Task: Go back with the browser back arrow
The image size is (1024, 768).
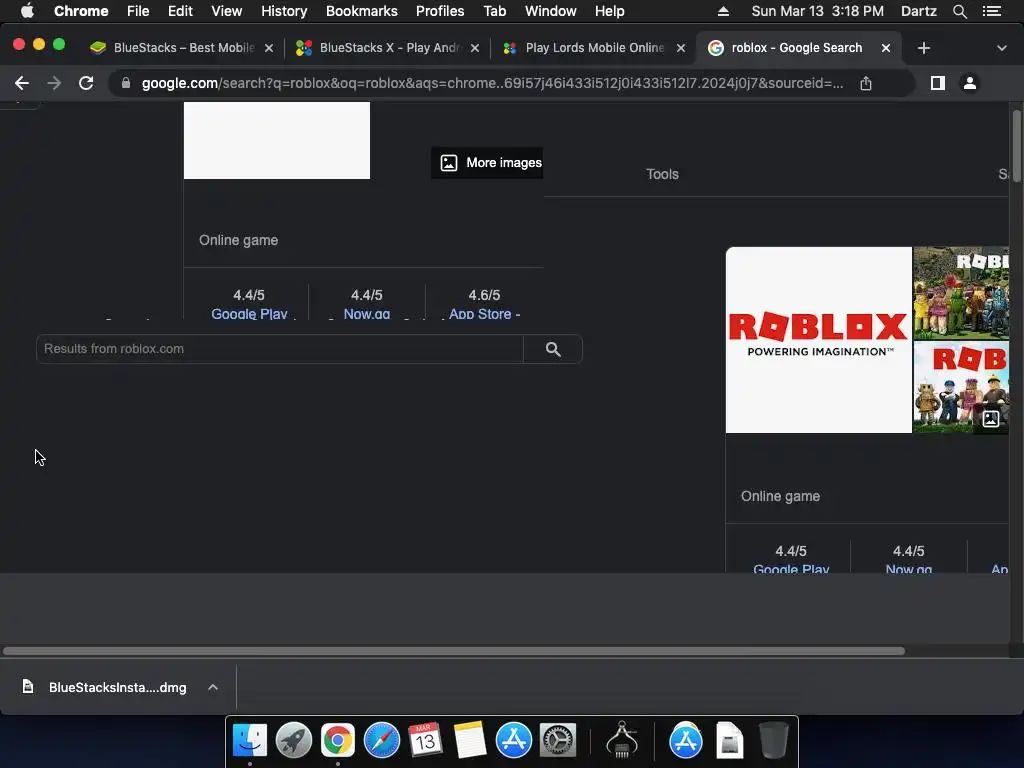Action: (x=22, y=83)
